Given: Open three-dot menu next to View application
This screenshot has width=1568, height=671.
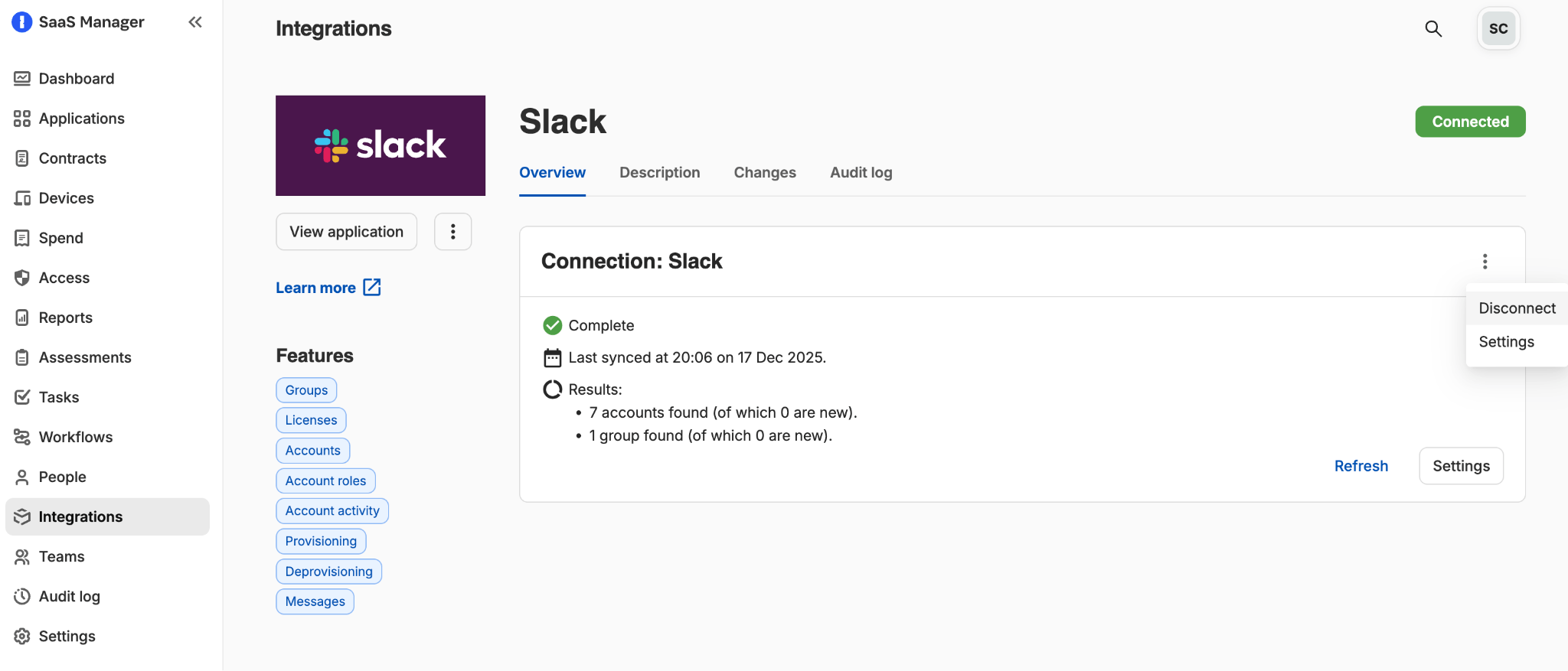Looking at the screenshot, I should [453, 232].
